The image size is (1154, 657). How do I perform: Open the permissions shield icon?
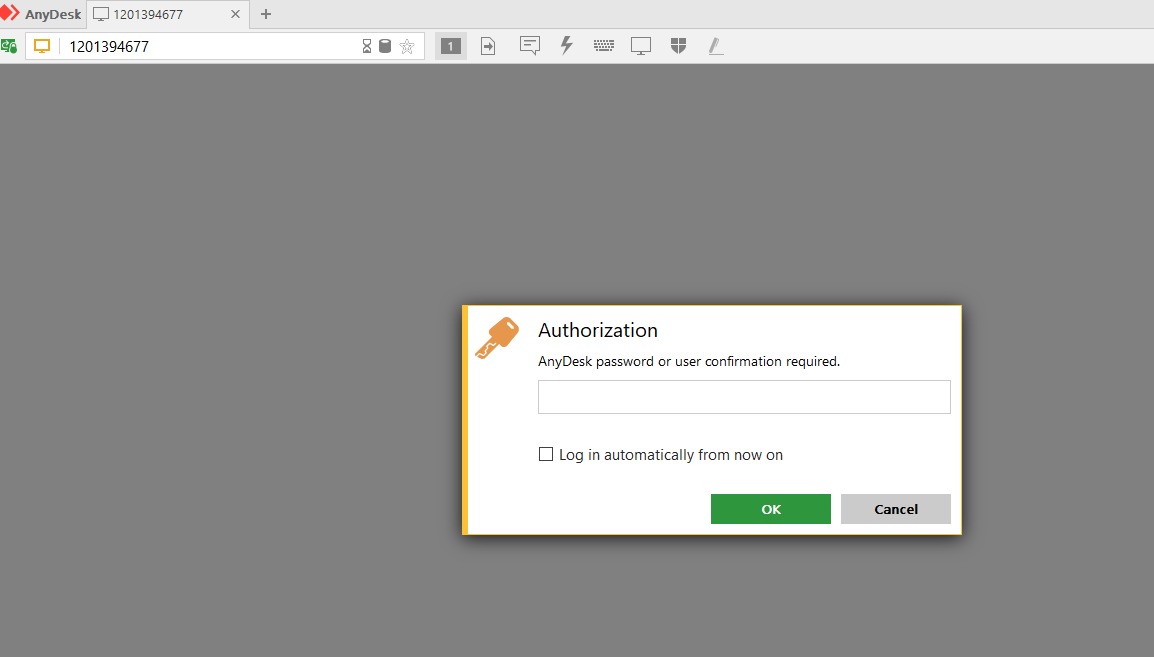click(679, 46)
